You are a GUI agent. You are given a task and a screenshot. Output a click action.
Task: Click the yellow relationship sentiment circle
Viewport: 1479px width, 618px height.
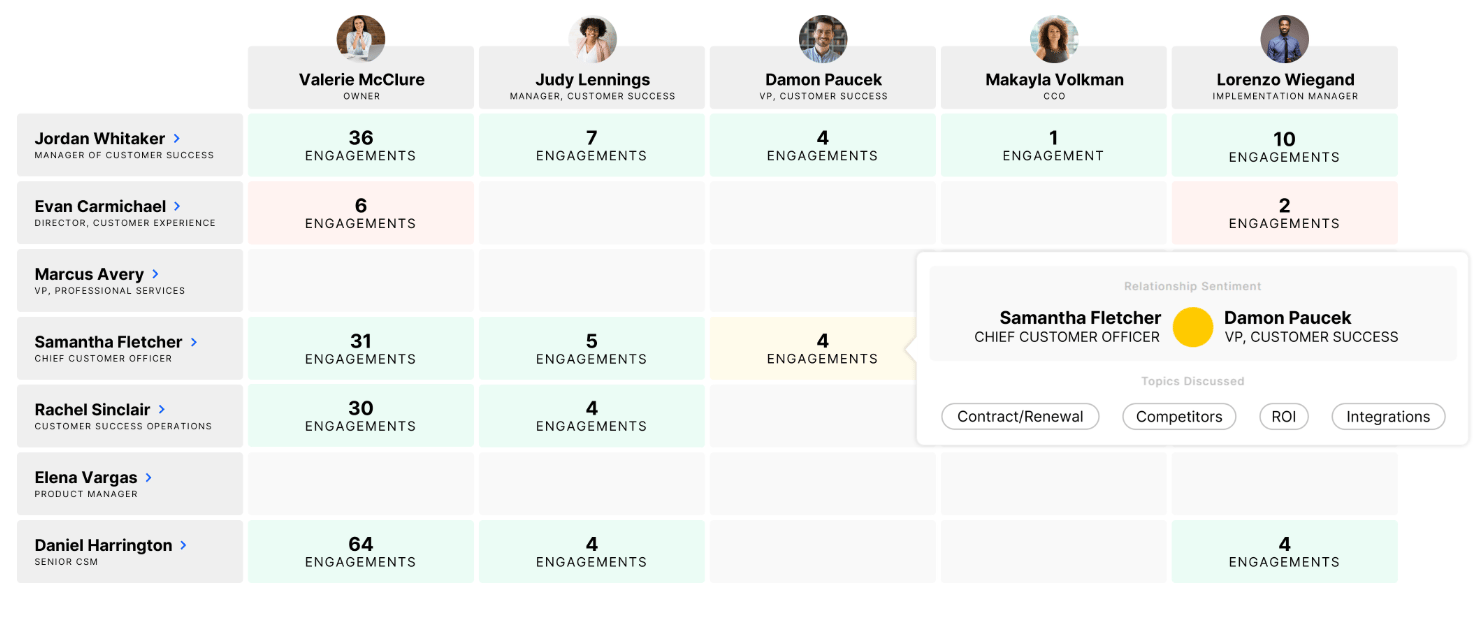point(1193,327)
